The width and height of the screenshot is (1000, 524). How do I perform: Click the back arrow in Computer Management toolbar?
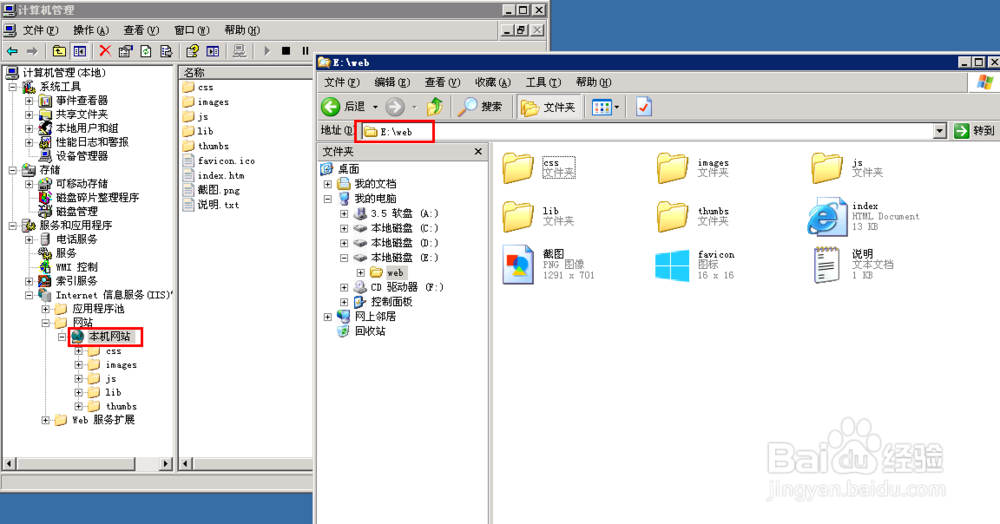coord(12,51)
